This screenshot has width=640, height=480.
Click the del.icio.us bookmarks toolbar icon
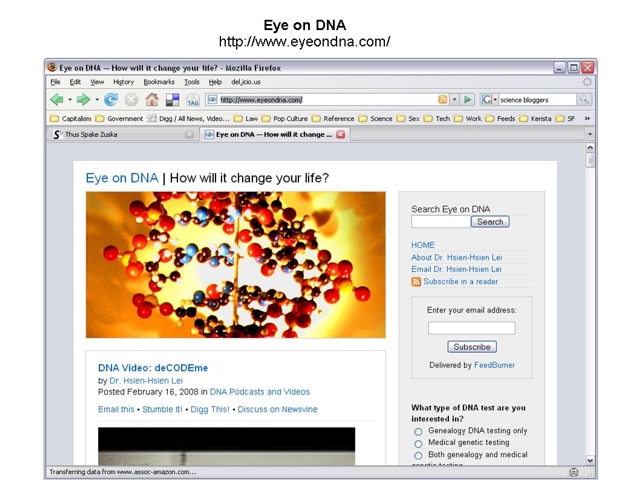coord(172,100)
